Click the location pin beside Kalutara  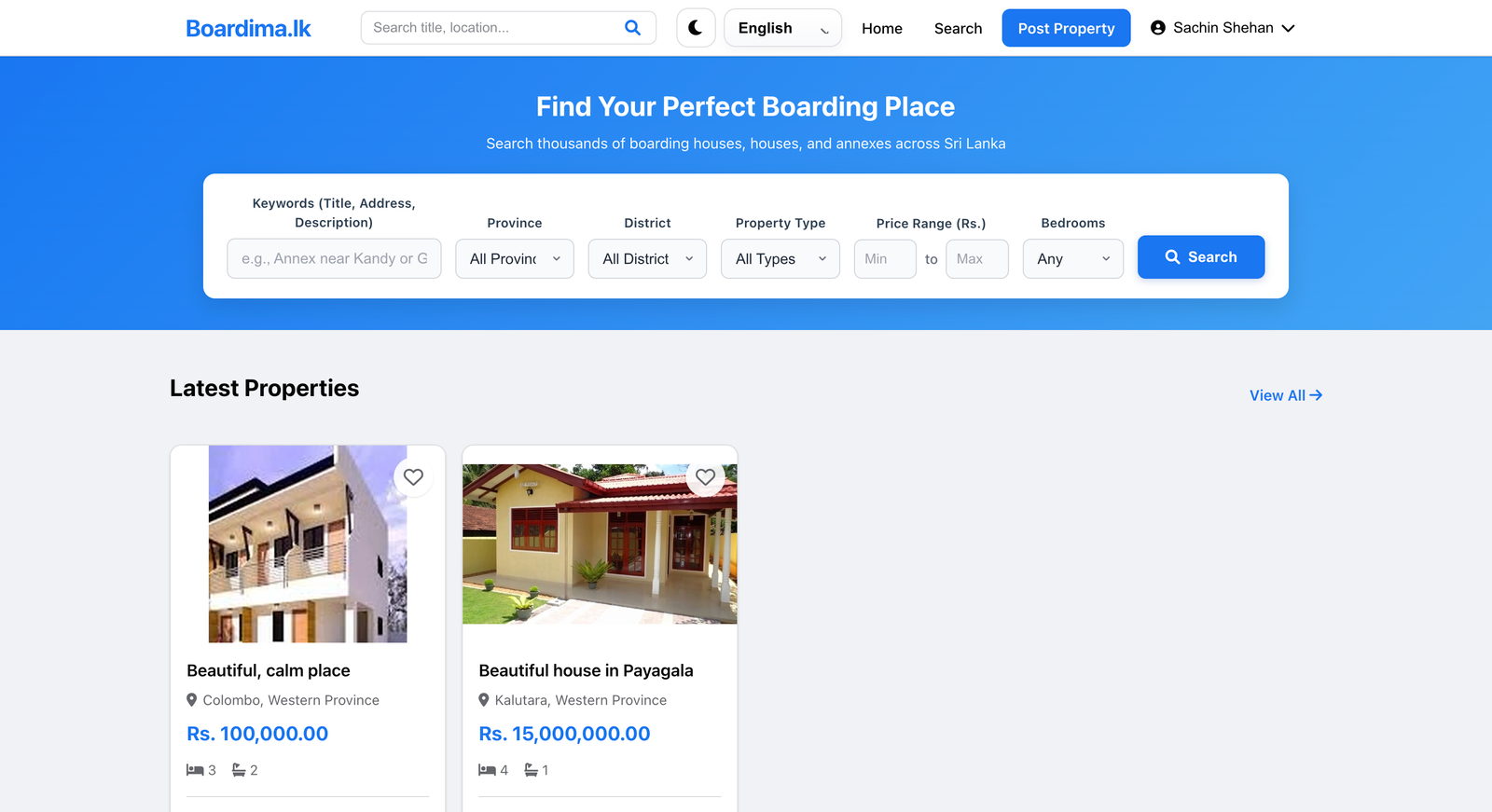[x=484, y=700]
